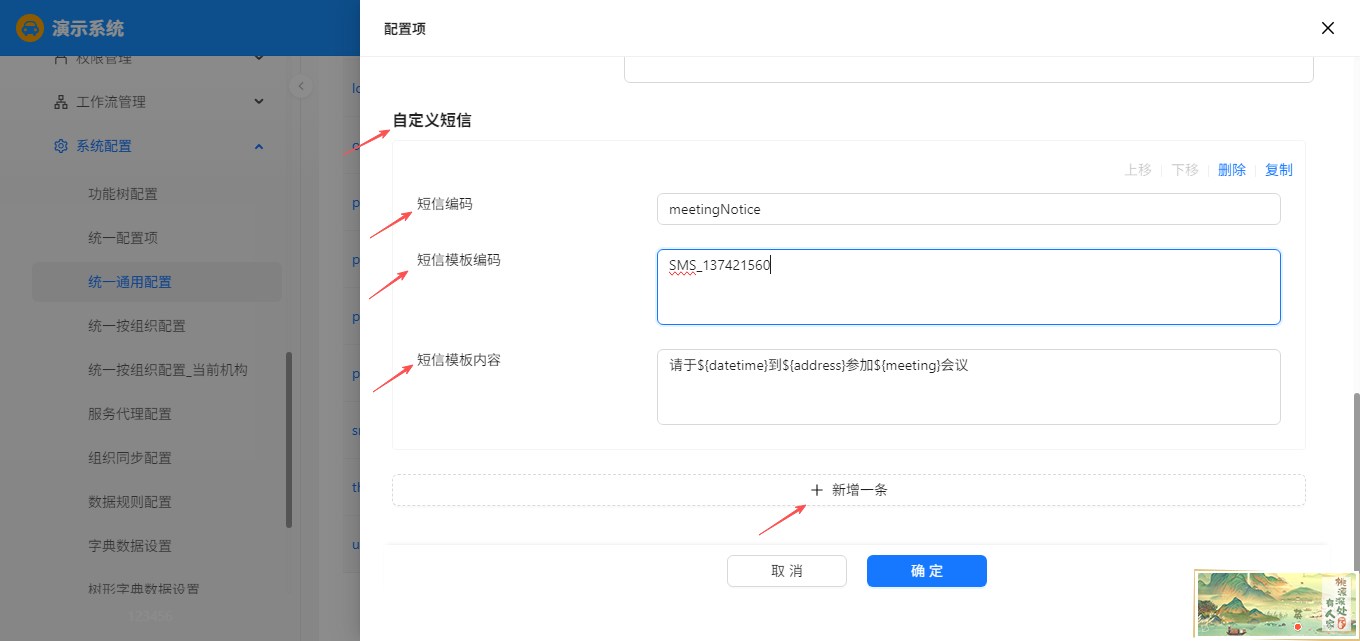Select 统一按组织配置 in the sidebar
The width and height of the screenshot is (1360, 641).
(137, 326)
